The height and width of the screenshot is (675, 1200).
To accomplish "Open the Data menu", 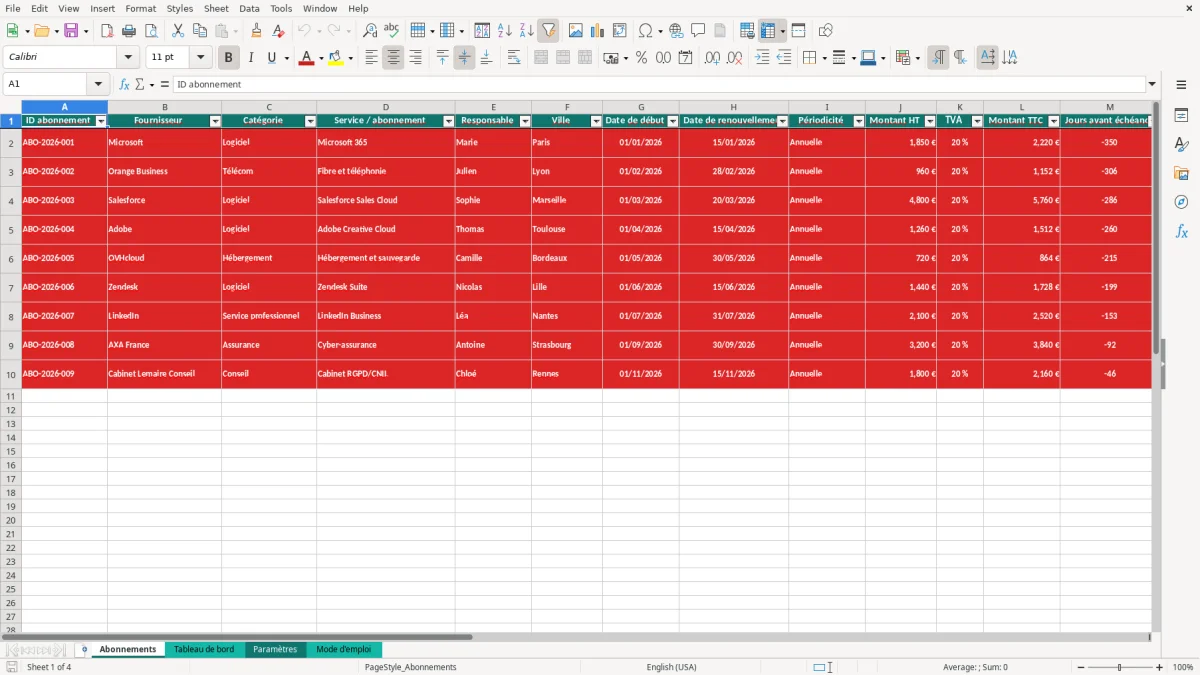I will tap(249, 8).
